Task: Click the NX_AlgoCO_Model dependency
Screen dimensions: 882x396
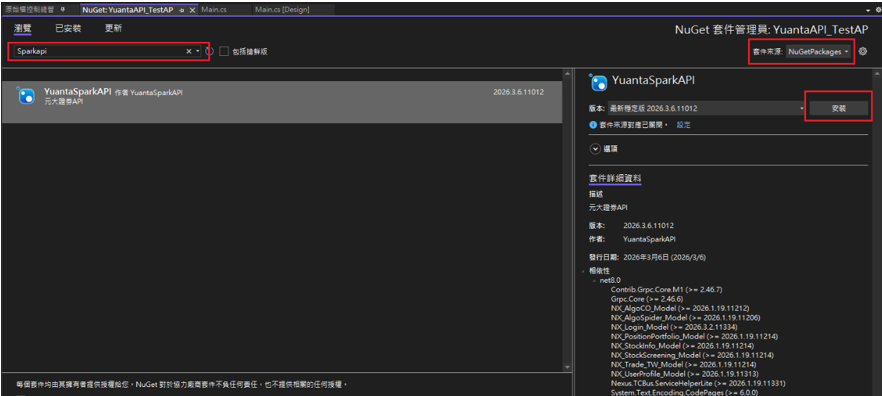Action: 680,308
